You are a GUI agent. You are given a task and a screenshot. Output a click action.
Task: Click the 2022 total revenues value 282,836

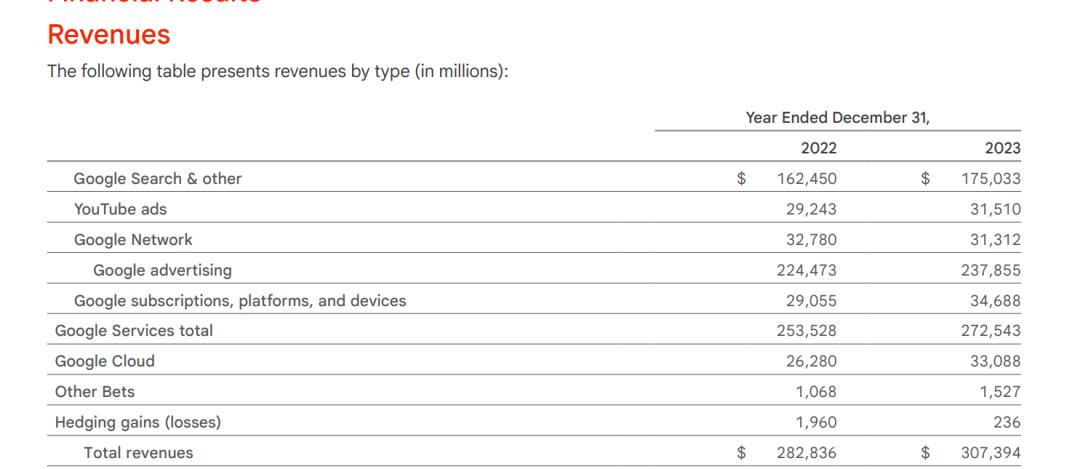point(807,452)
